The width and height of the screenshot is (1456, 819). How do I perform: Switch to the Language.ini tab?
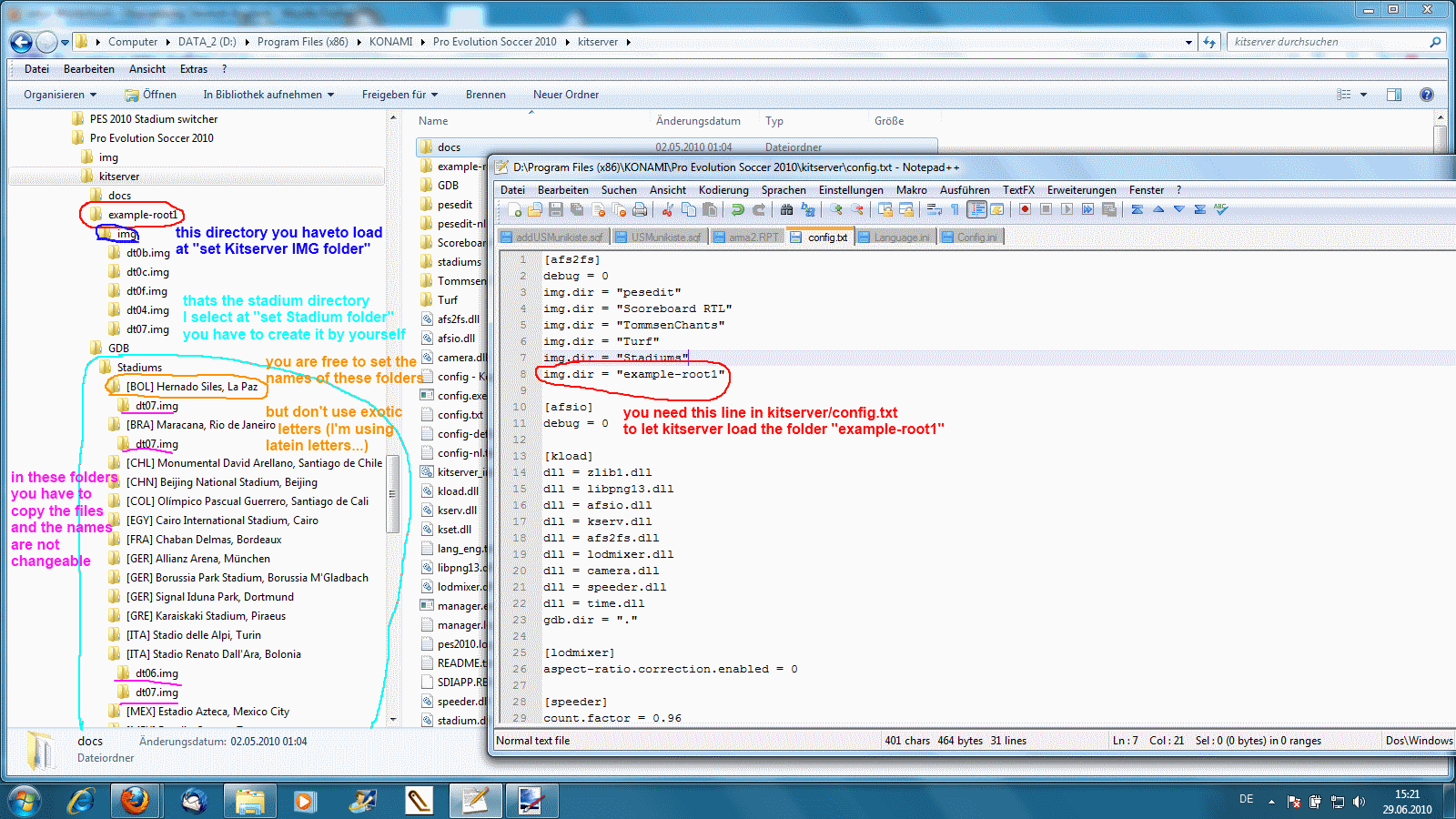pyautogui.click(x=895, y=238)
